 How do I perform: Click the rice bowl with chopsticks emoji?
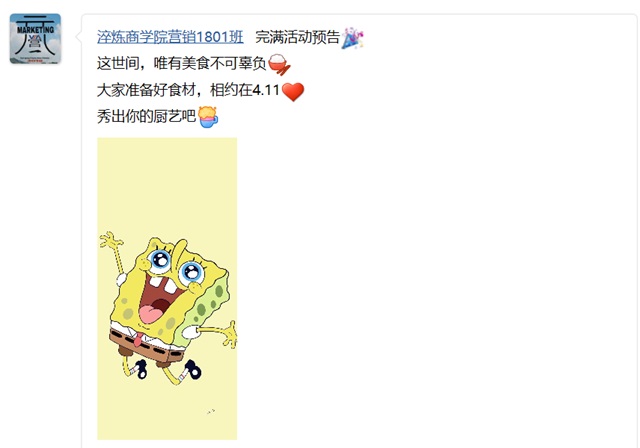click(279, 64)
